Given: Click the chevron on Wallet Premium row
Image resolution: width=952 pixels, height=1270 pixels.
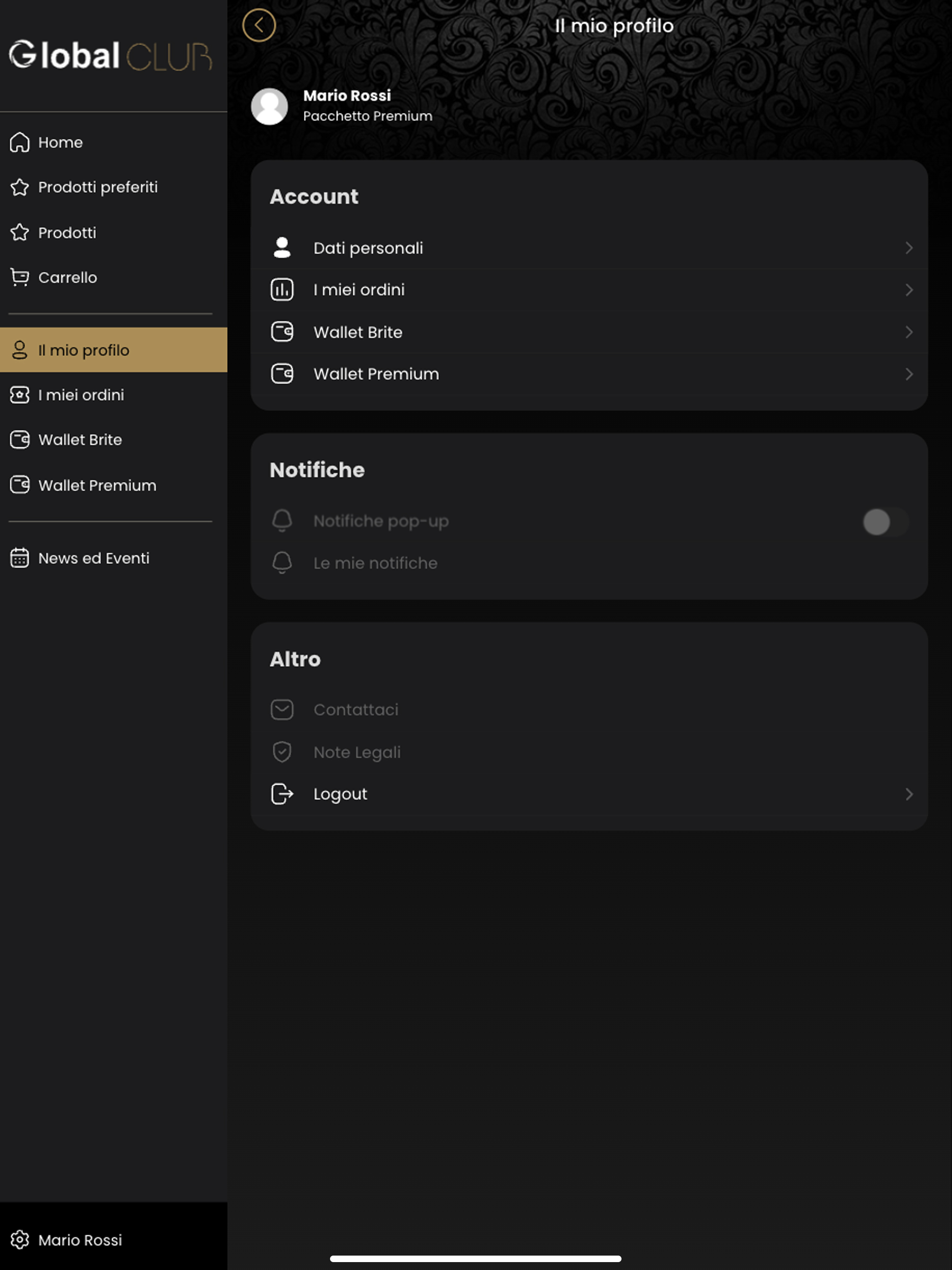Looking at the screenshot, I should 908,374.
